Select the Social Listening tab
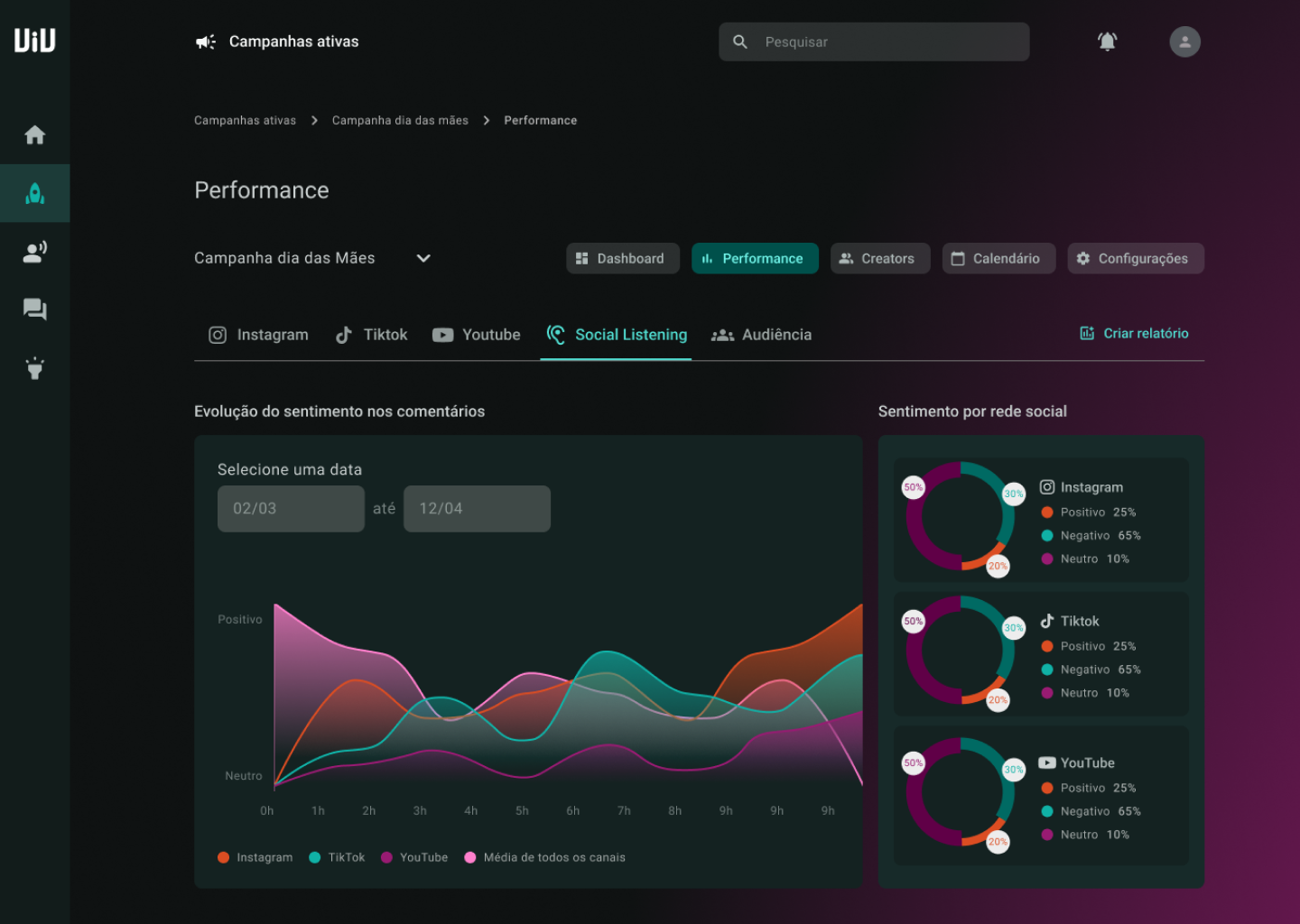 click(617, 335)
